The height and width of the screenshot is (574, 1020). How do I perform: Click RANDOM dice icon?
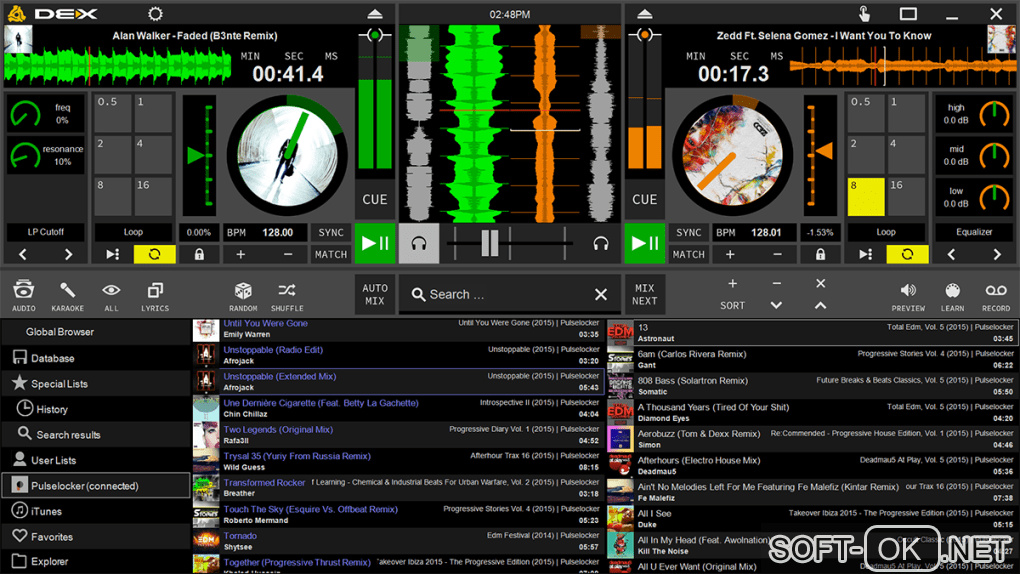point(243,295)
